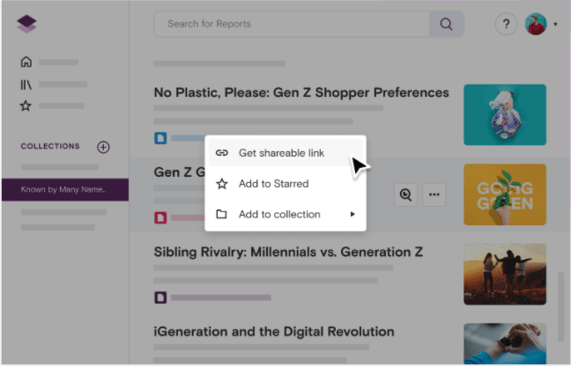The image size is (571, 366).
Task: Add a new collection with plus icon
Action: [103, 147]
